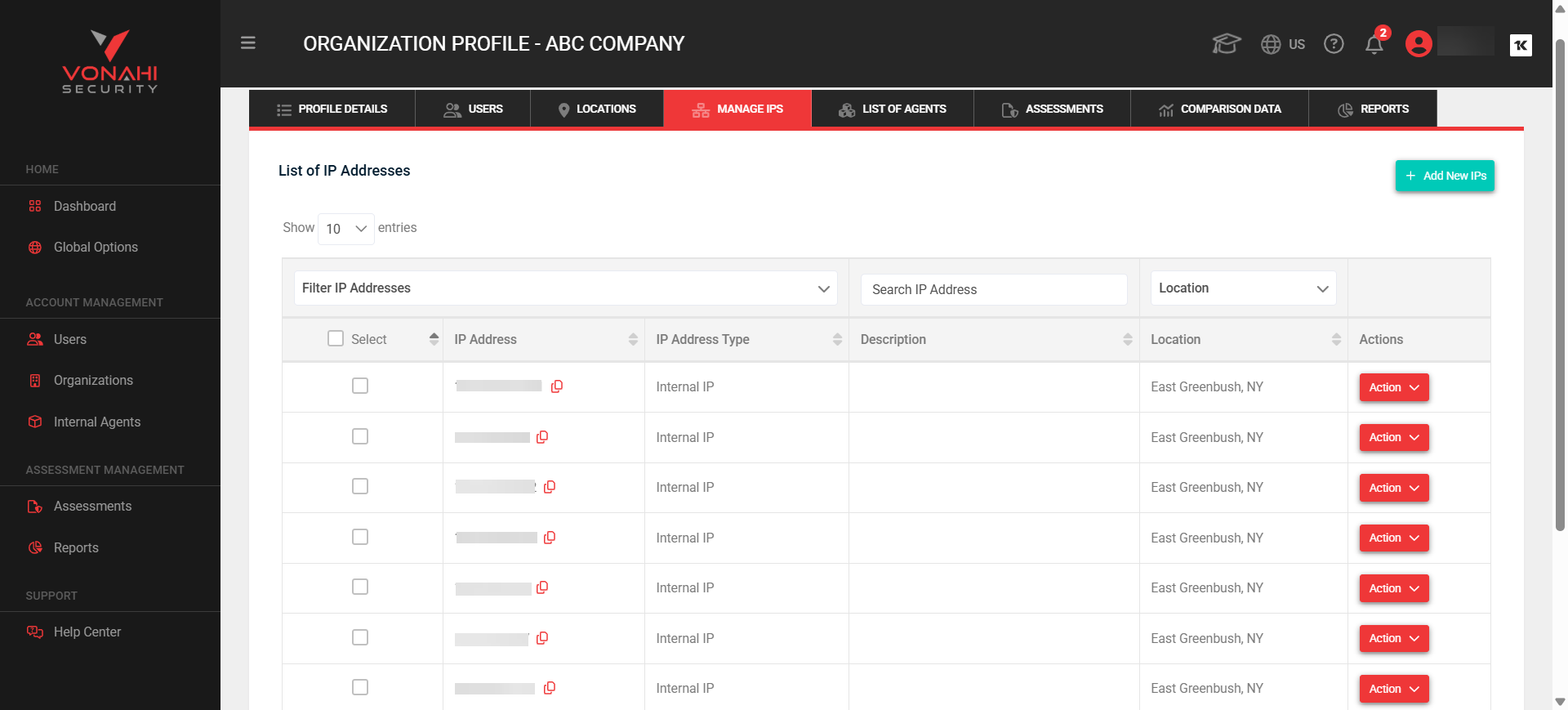1568x710 pixels.
Task: Open Action dropdown in fourth row
Action: 1394,538
